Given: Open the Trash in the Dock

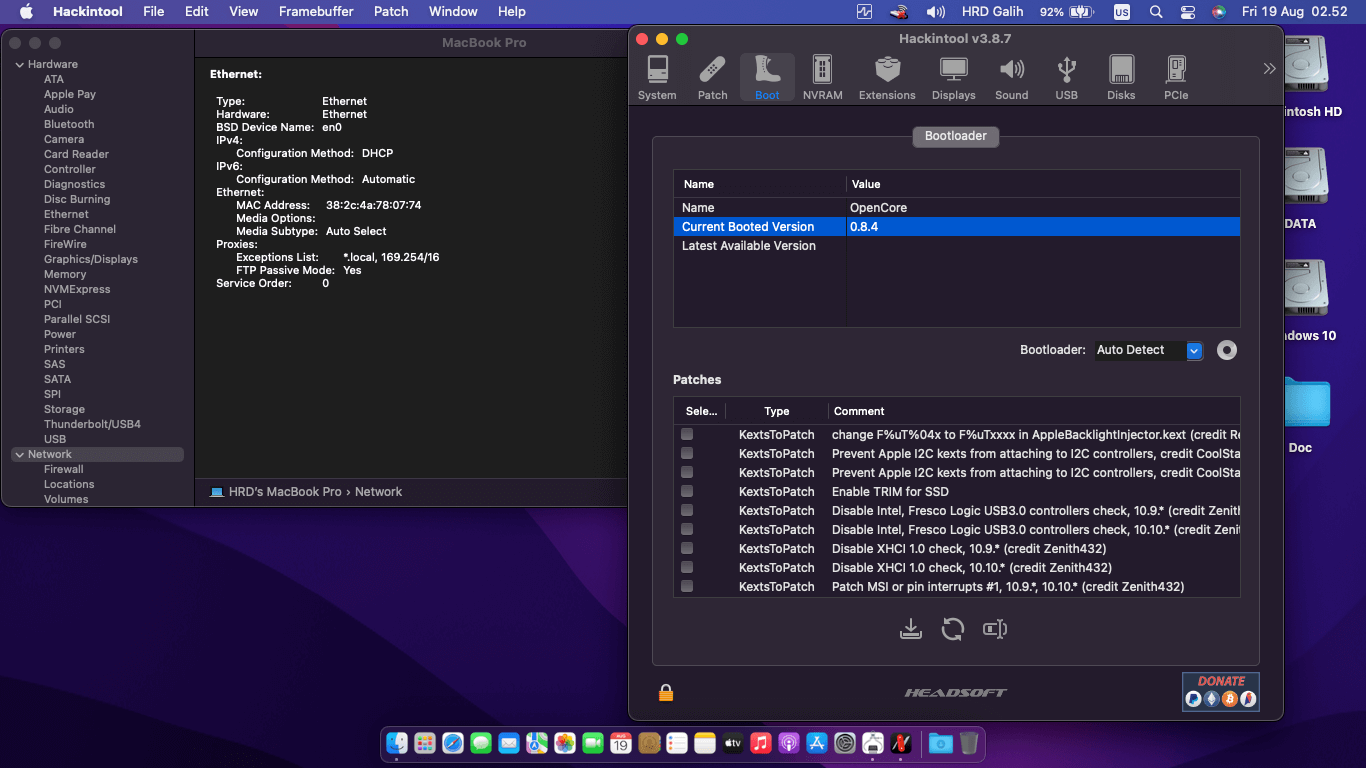Looking at the screenshot, I should coord(969,743).
